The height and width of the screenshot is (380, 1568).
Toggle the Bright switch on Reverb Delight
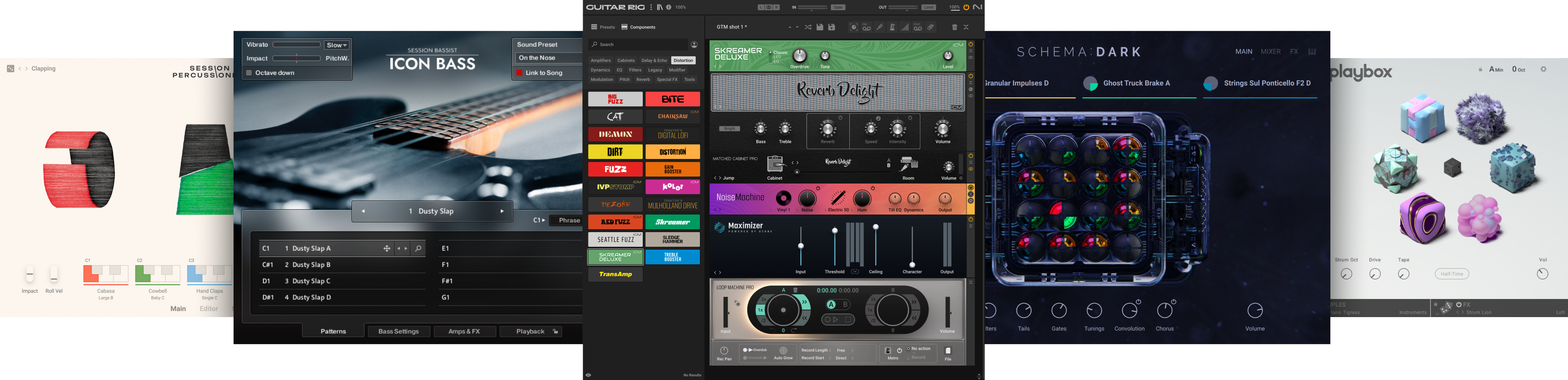730,128
